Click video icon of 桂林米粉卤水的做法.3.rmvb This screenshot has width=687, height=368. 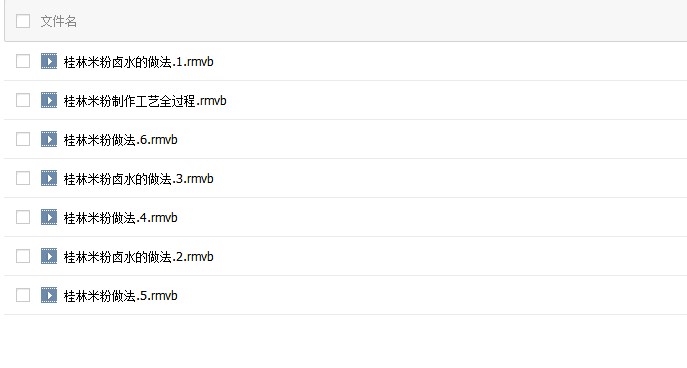[49, 178]
